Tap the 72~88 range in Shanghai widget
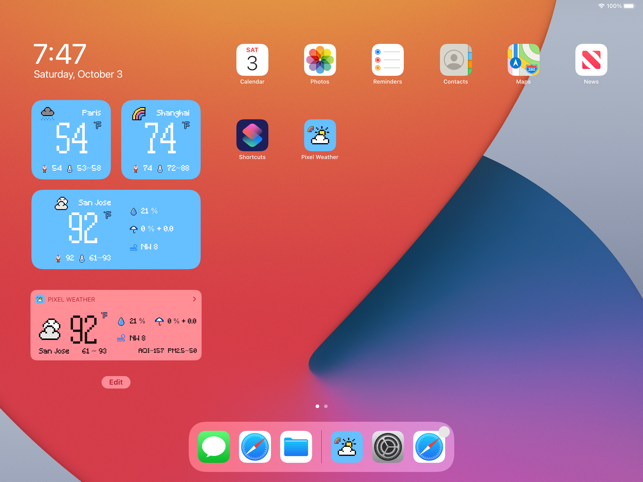 tap(178, 168)
